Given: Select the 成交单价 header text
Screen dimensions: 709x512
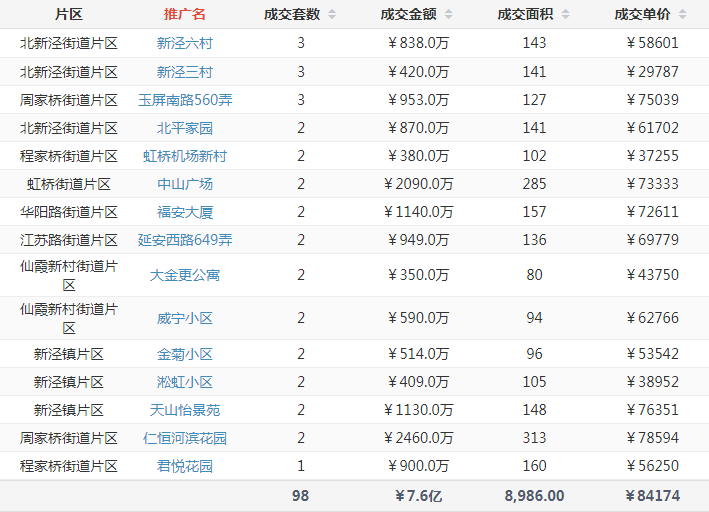Looking at the screenshot, I should pyautogui.click(x=642, y=14).
